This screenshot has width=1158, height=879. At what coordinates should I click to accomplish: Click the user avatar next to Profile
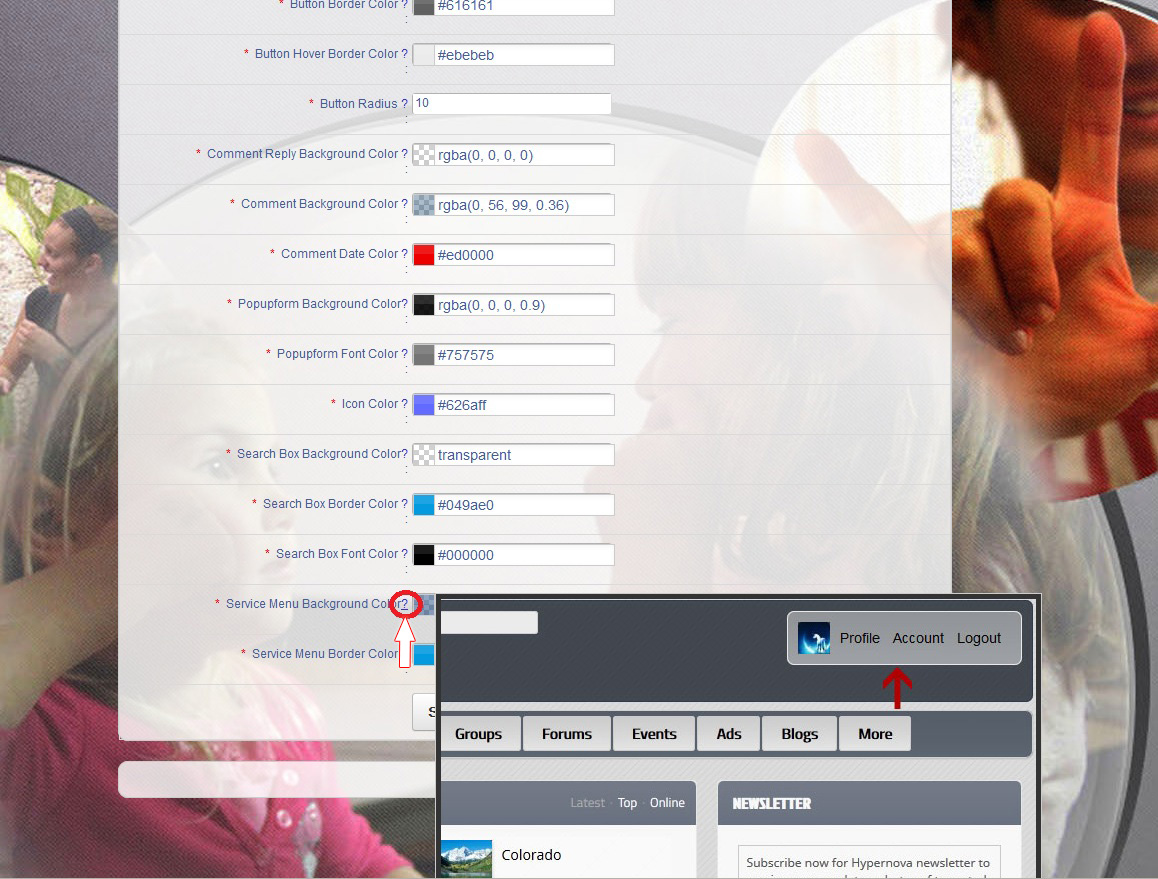click(814, 638)
